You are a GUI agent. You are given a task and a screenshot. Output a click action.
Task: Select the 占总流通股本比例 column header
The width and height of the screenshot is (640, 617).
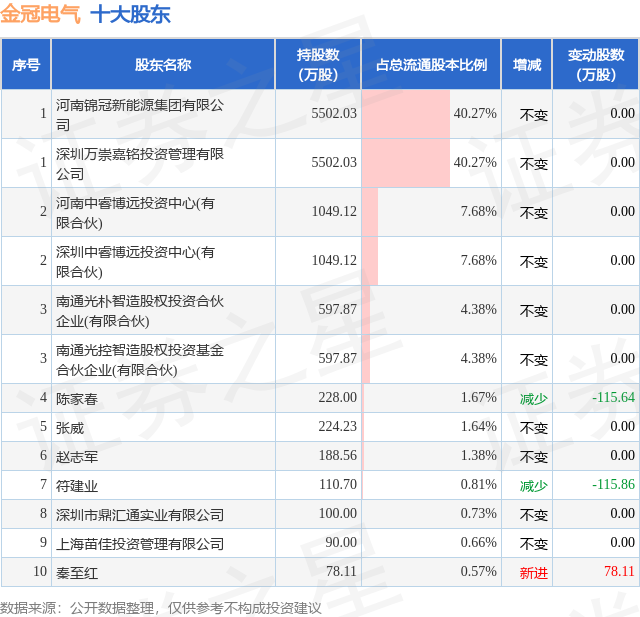431,64
